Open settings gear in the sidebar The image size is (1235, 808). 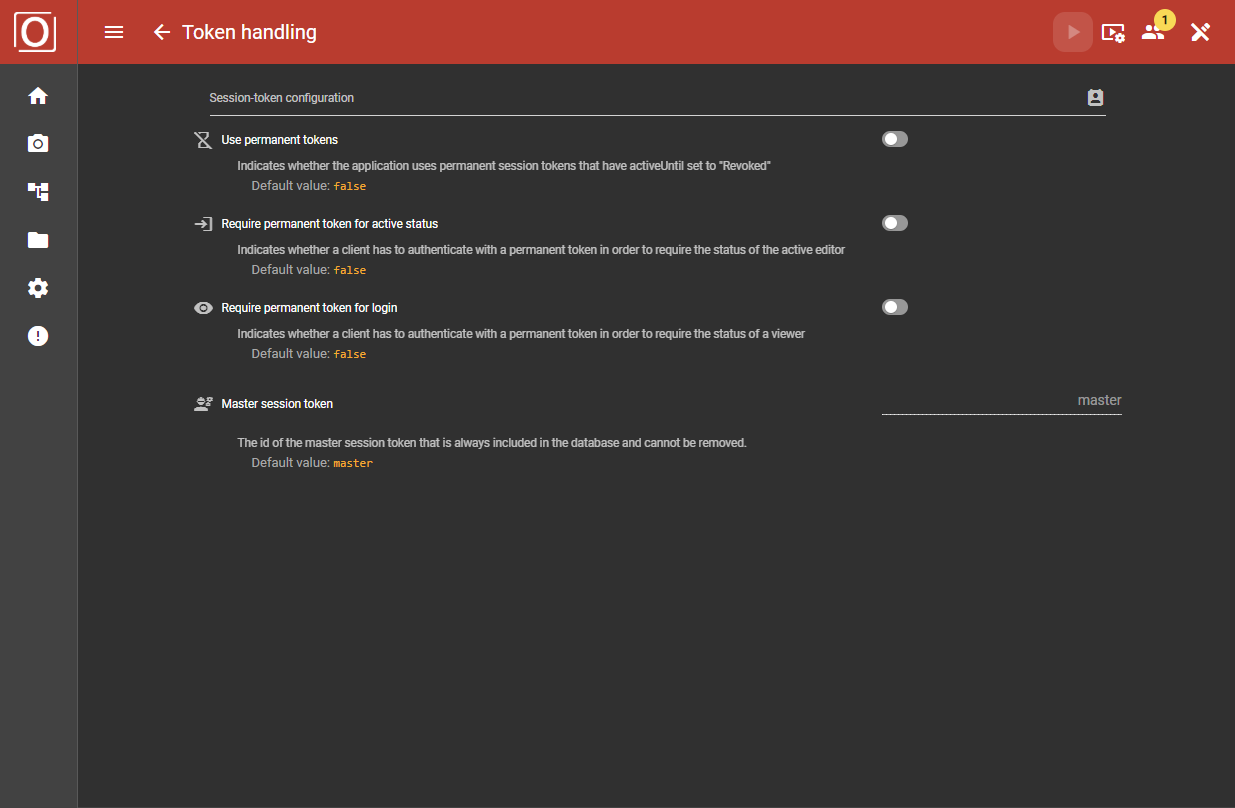point(38,288)
